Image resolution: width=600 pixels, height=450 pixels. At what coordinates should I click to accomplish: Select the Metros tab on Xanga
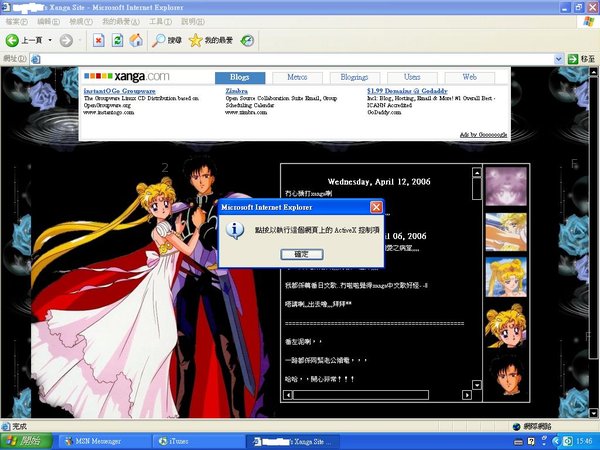pos(297,77)
